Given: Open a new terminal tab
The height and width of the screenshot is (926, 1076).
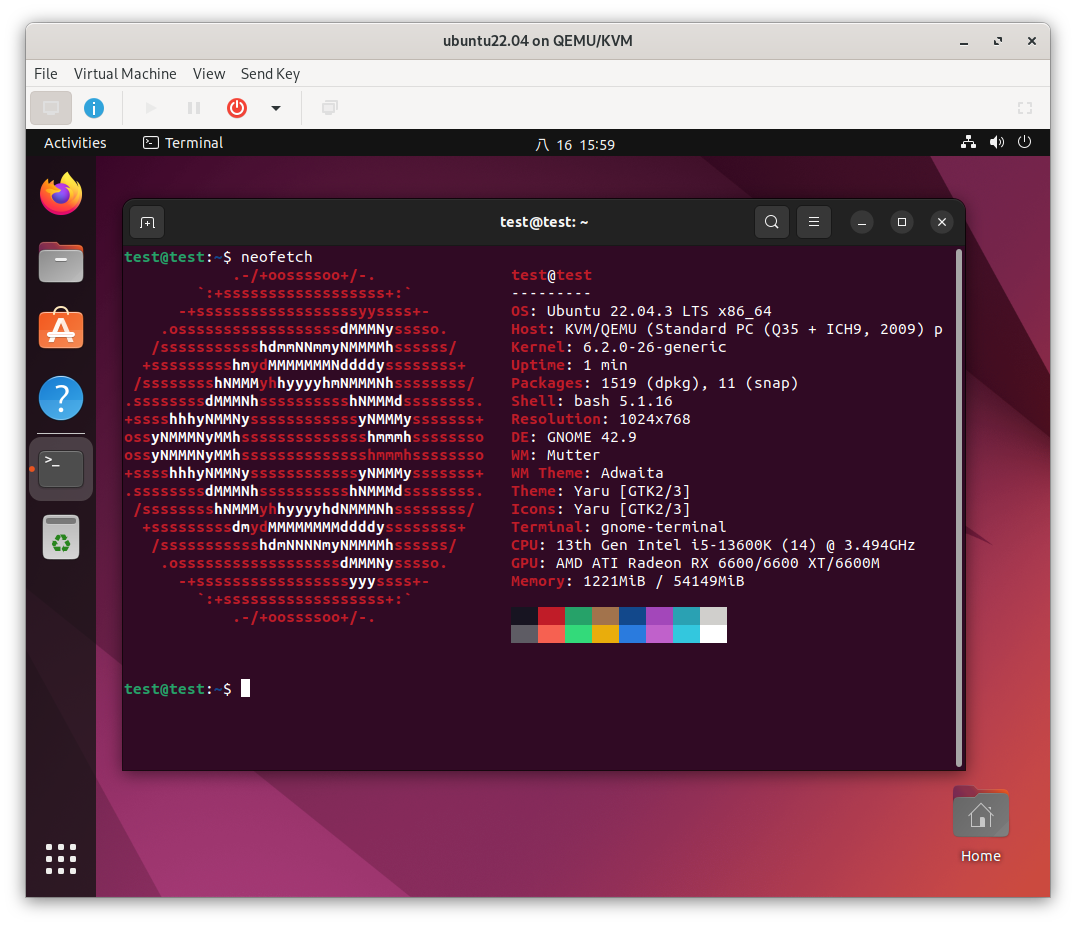Looking at the screenshot, I should point(147,222).
